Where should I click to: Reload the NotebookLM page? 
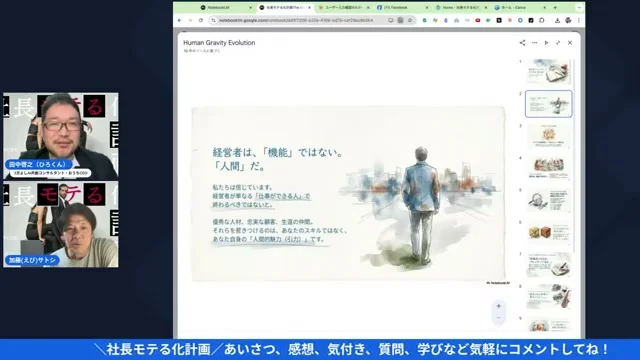click(201, 20)
